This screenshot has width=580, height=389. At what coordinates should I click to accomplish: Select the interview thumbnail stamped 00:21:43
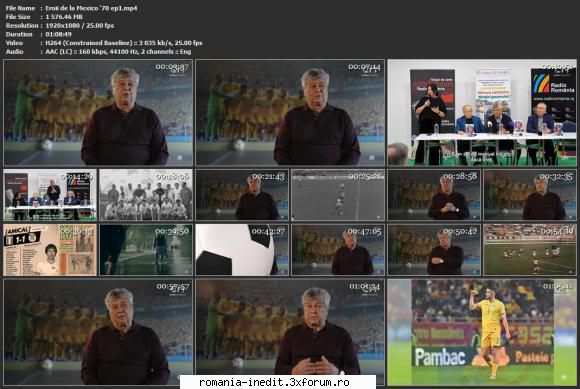click(x=242, y=195)
